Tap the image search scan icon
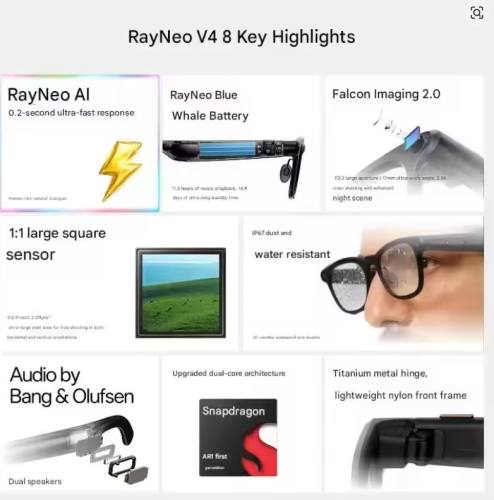The image size is (494, 500). [477, 13]
